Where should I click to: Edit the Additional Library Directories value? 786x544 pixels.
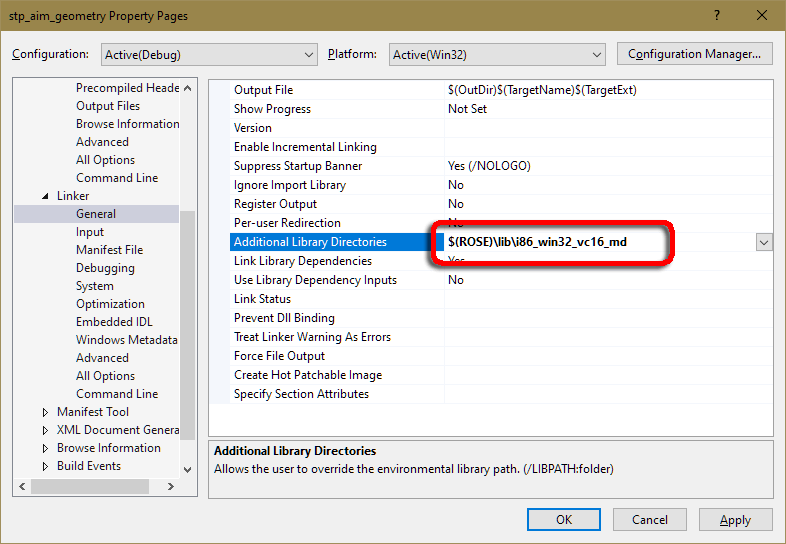(600, 242)
